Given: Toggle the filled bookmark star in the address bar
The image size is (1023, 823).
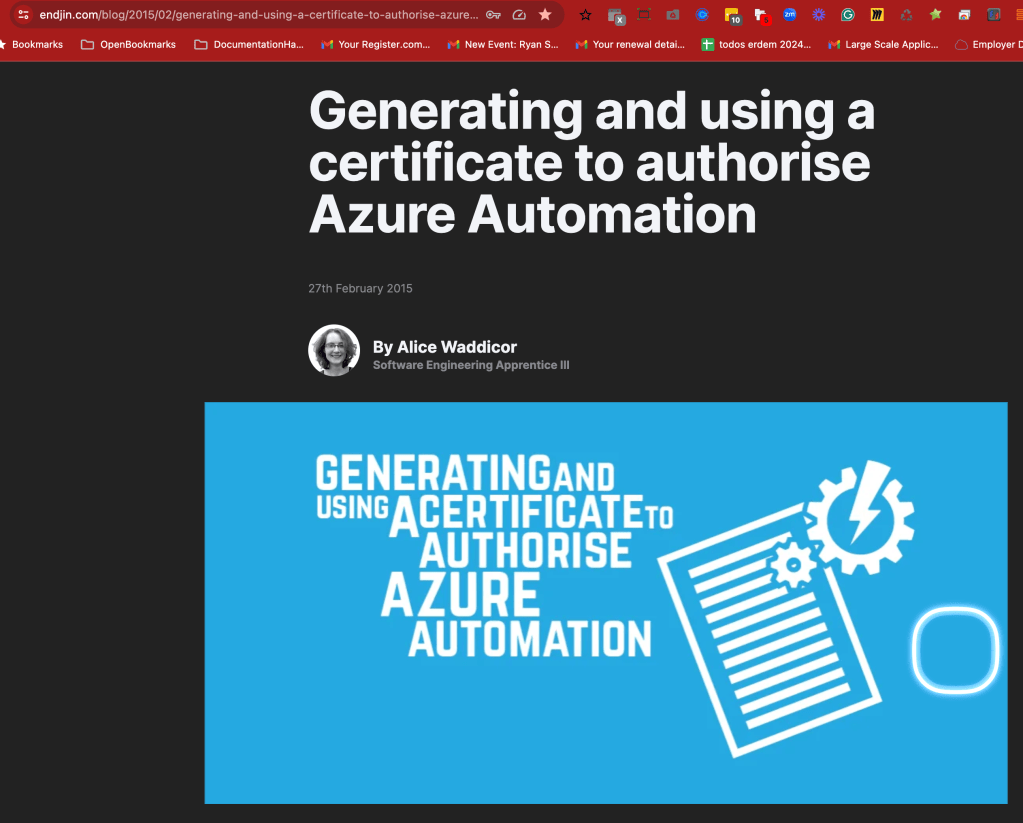Looking at the screenshot, I should click(545, 14).
